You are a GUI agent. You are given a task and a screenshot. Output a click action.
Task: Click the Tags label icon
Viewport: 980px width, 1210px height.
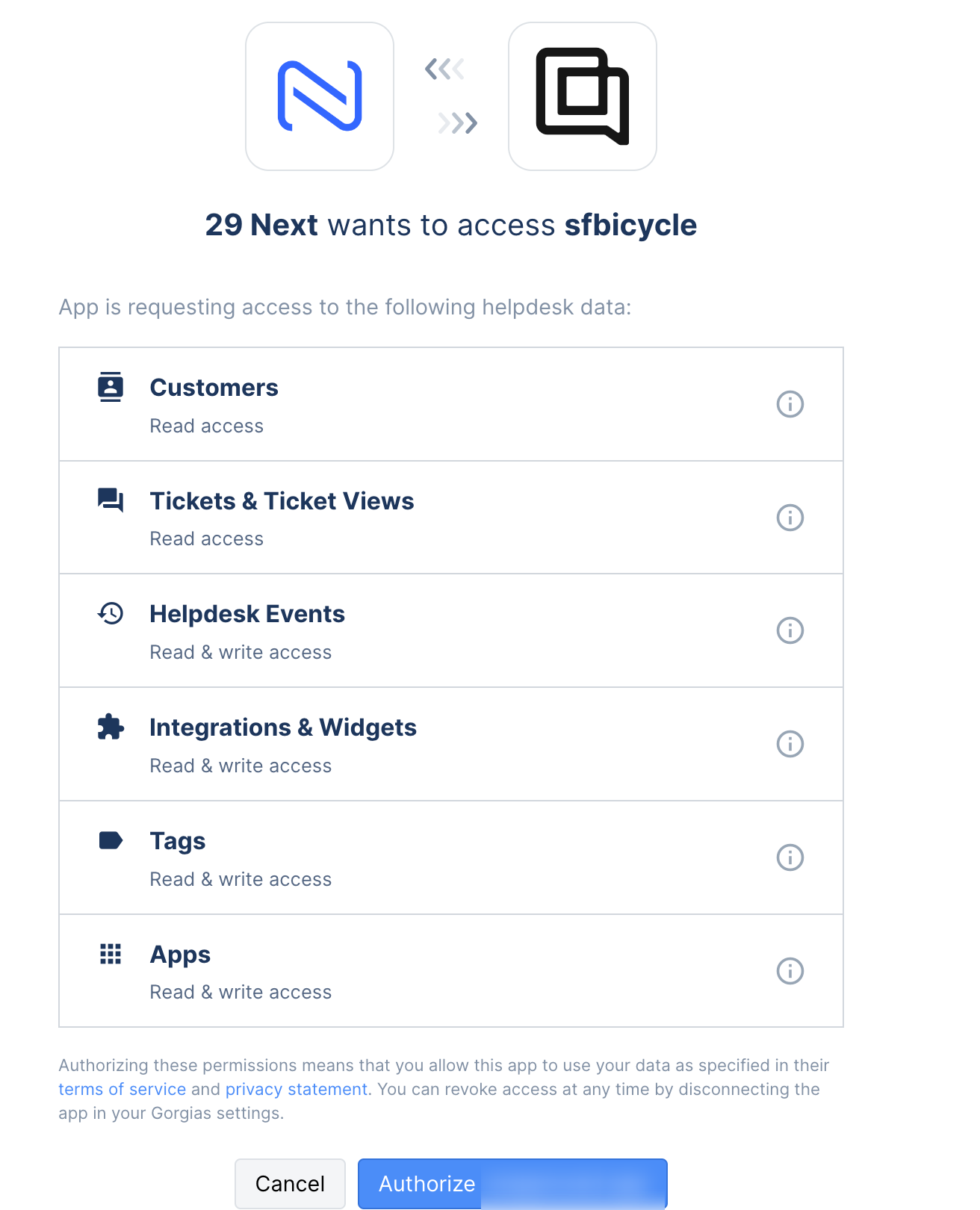111,840
